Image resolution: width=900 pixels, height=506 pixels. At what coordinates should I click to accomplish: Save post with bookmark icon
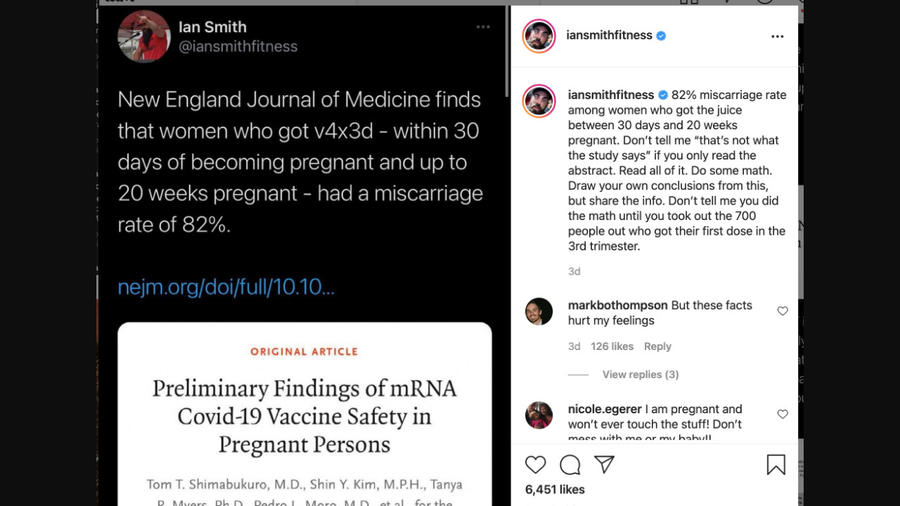[x=776, y=465]
